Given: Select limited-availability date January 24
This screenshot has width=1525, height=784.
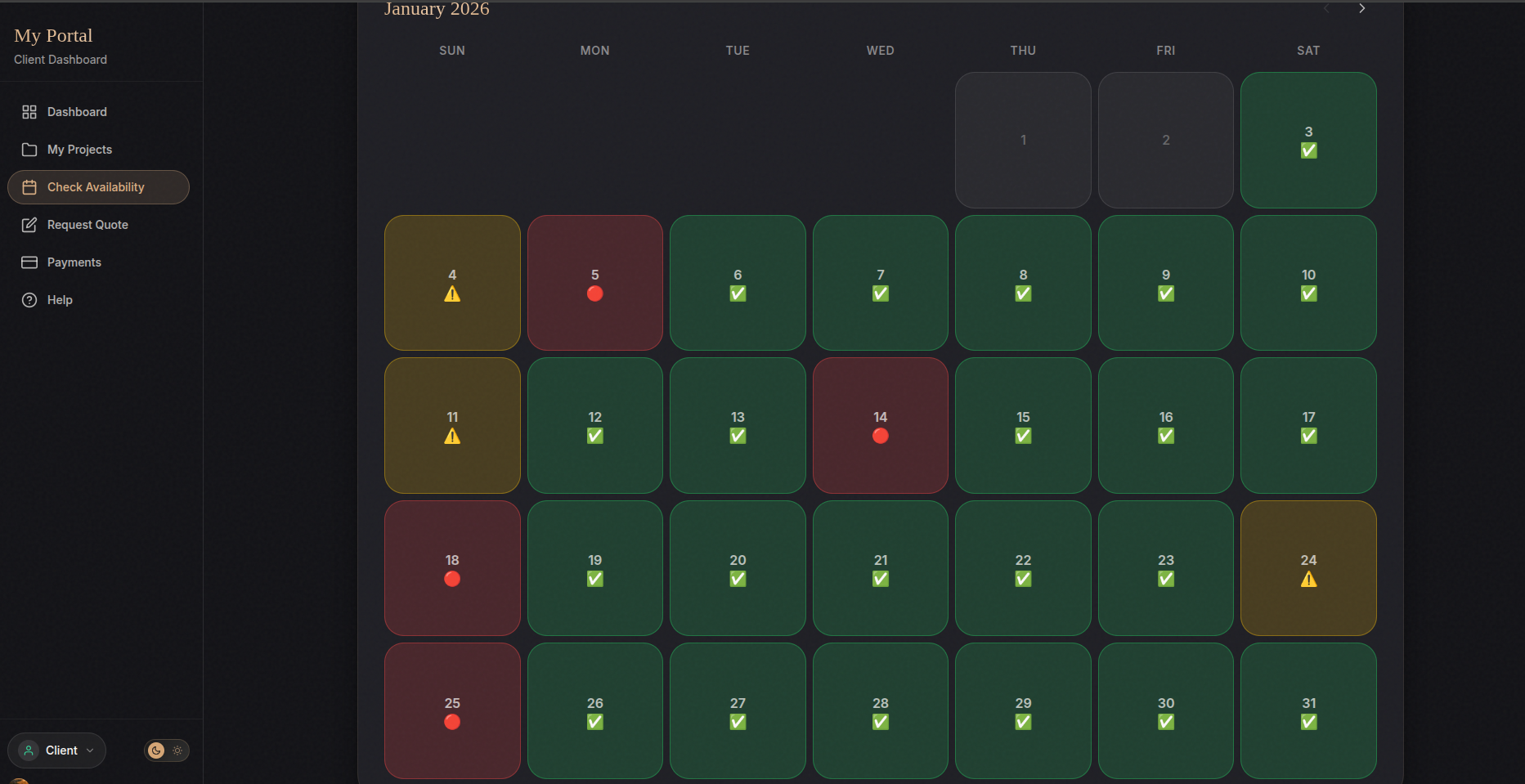Looking at the screenshot, I should [x=1308, y=568].
